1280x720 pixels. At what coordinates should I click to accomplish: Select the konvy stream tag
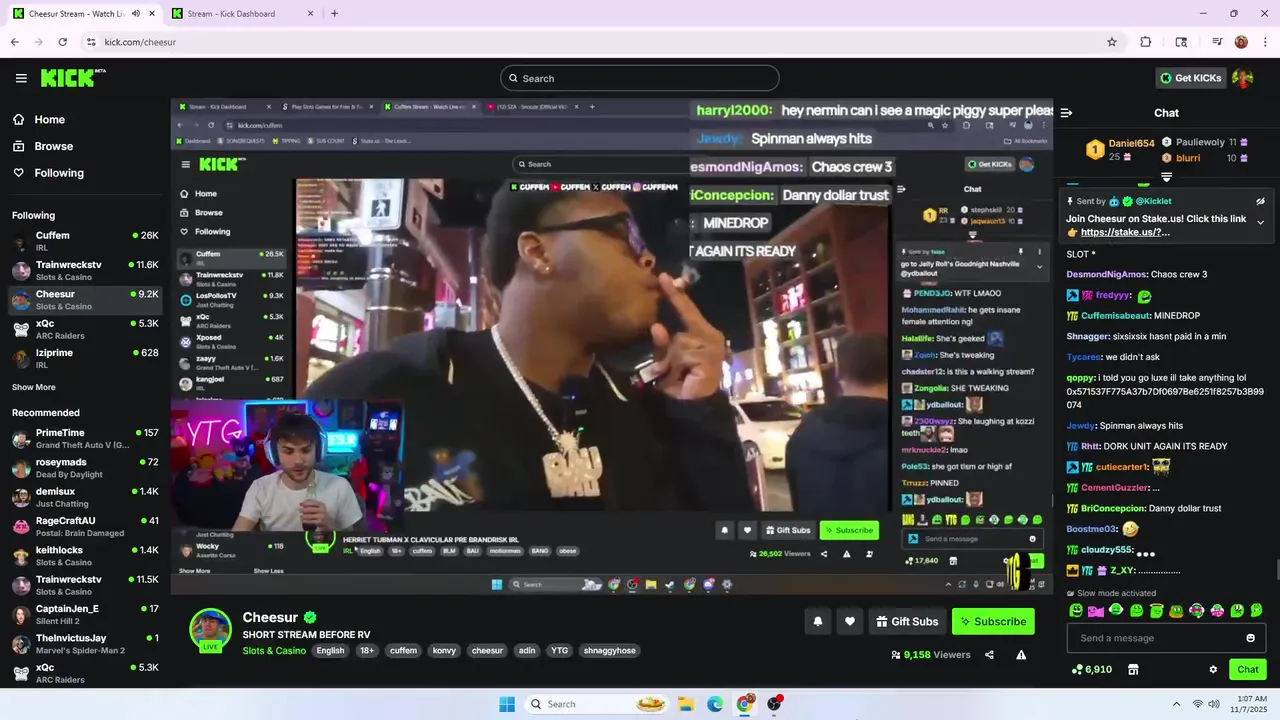click(444, 650)
